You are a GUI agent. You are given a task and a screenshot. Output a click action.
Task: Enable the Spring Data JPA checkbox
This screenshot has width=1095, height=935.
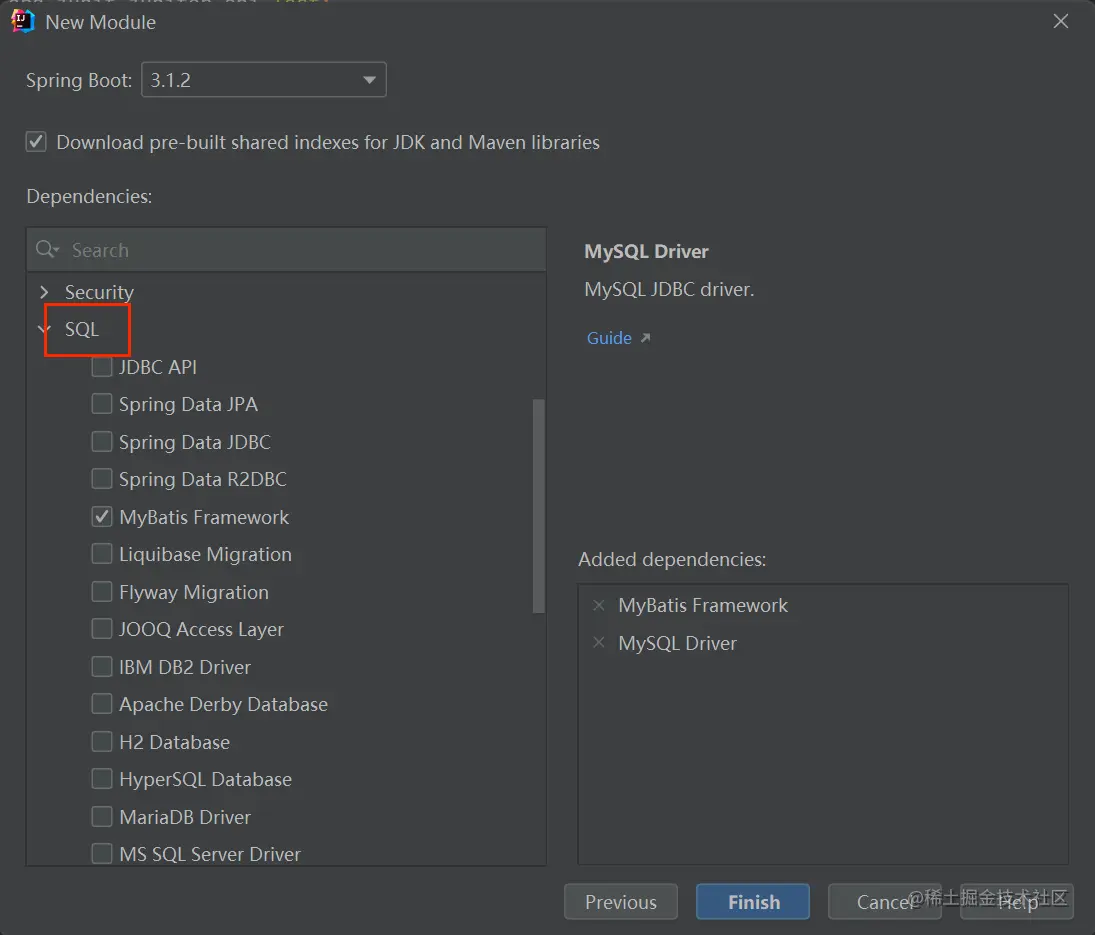pos(102,404)
